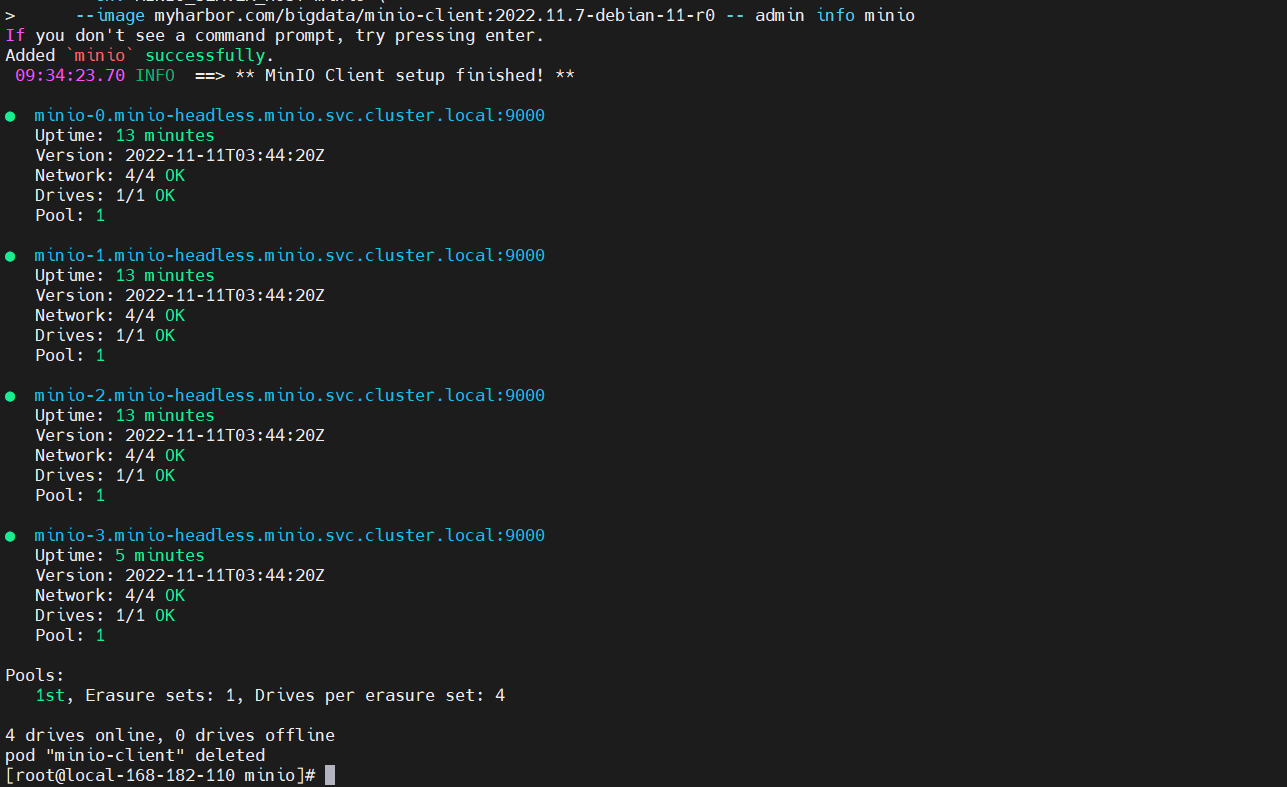Click the "13 minutes" uptime value of minio-0
This screenshot has width=1287, height=787.
pyautogui.click(x=165, y=136)
